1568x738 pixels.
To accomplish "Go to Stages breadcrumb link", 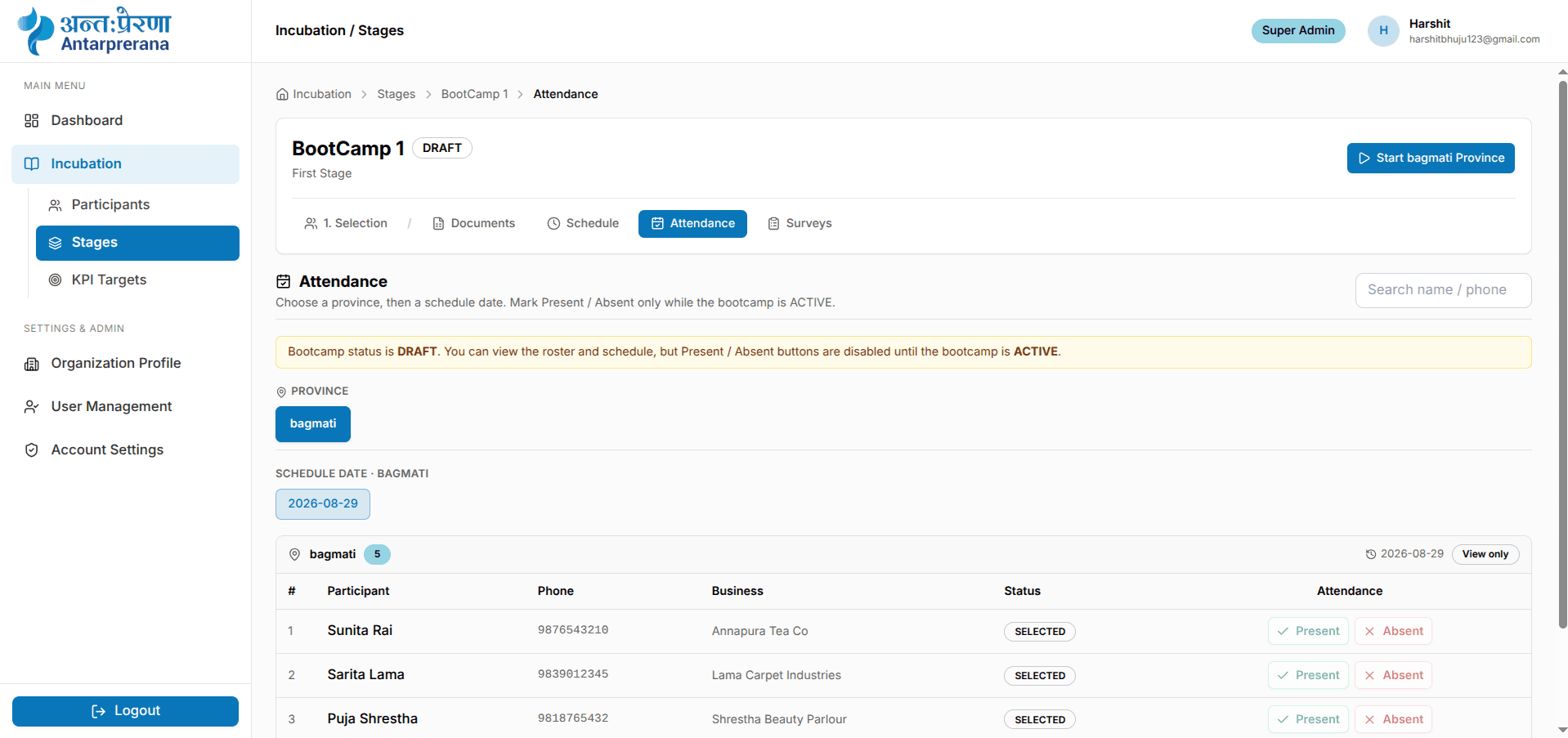I will point(396,95).
